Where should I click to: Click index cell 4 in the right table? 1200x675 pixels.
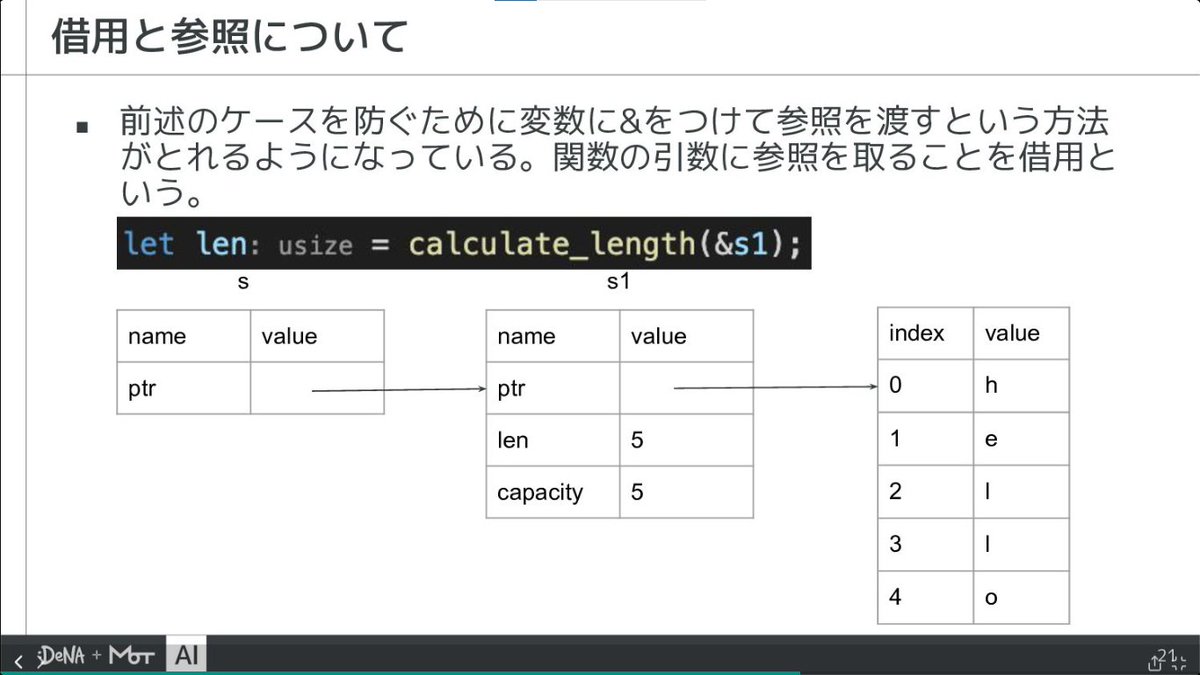[x=926, y=597]
